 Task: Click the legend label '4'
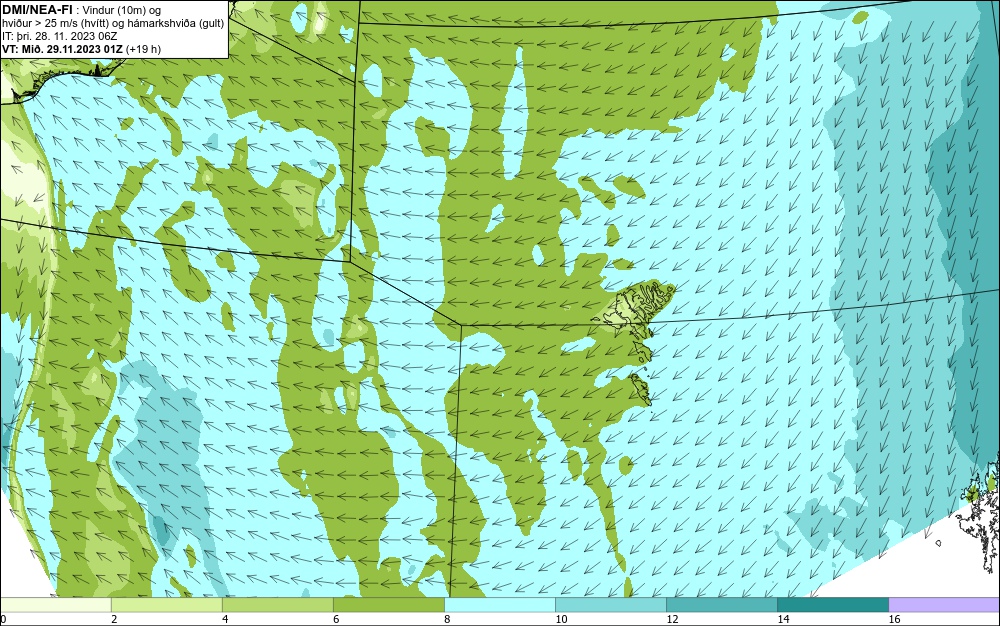point(225,619)
